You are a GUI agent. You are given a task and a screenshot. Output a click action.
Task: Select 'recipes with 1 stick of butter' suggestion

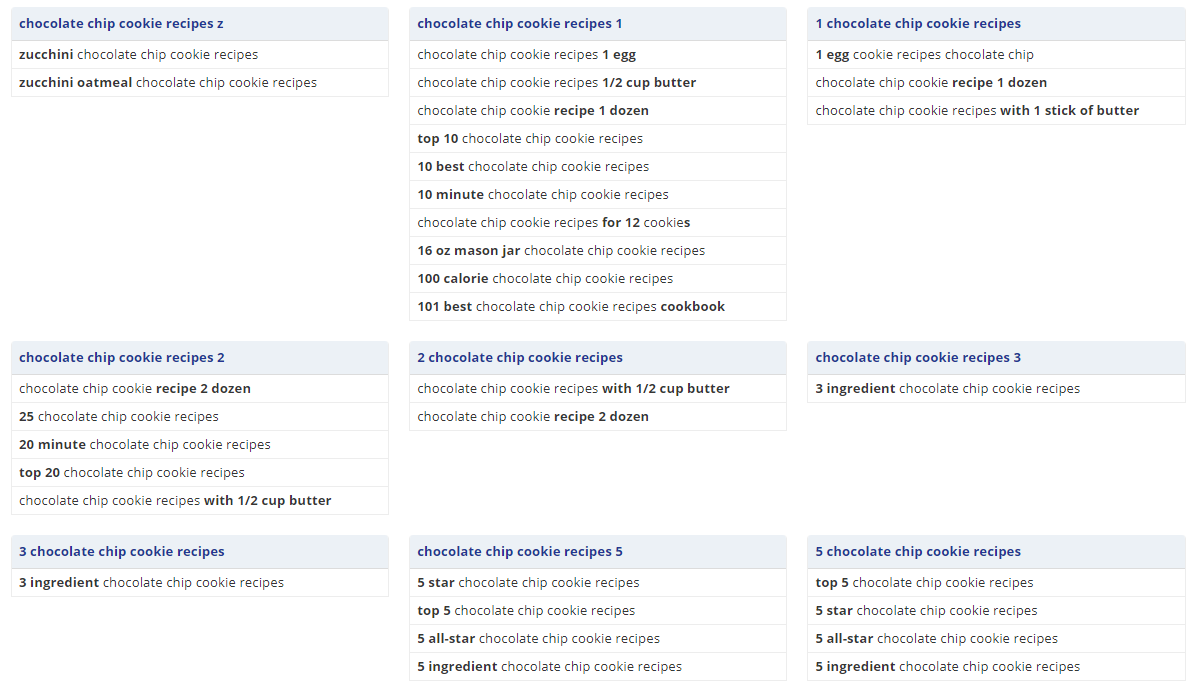pyautogui.click(x=977, y=111)
